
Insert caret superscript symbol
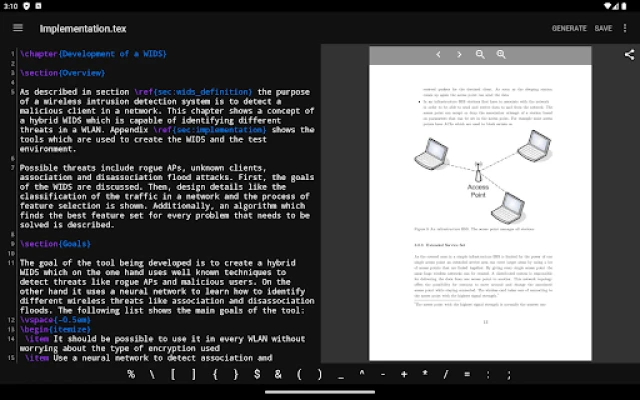point(362,373)
